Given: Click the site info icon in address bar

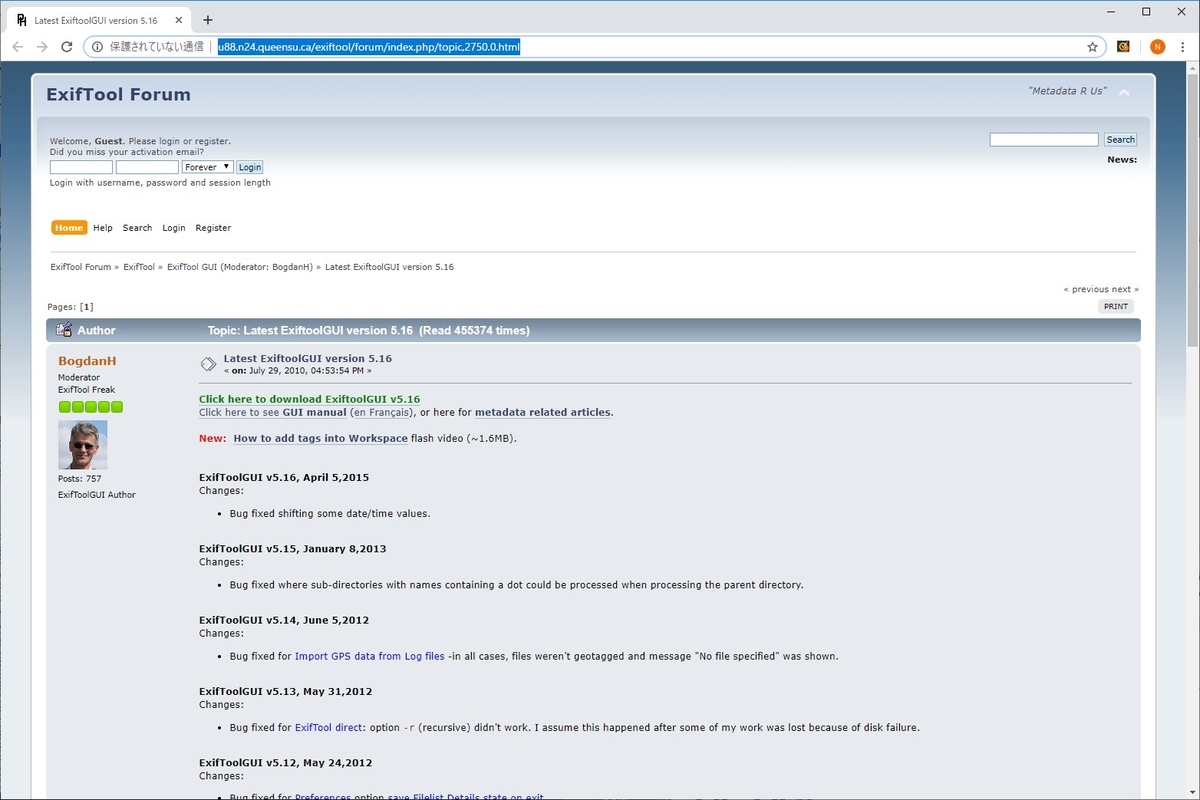Looking at the screenshot, I should pos(97,47).
